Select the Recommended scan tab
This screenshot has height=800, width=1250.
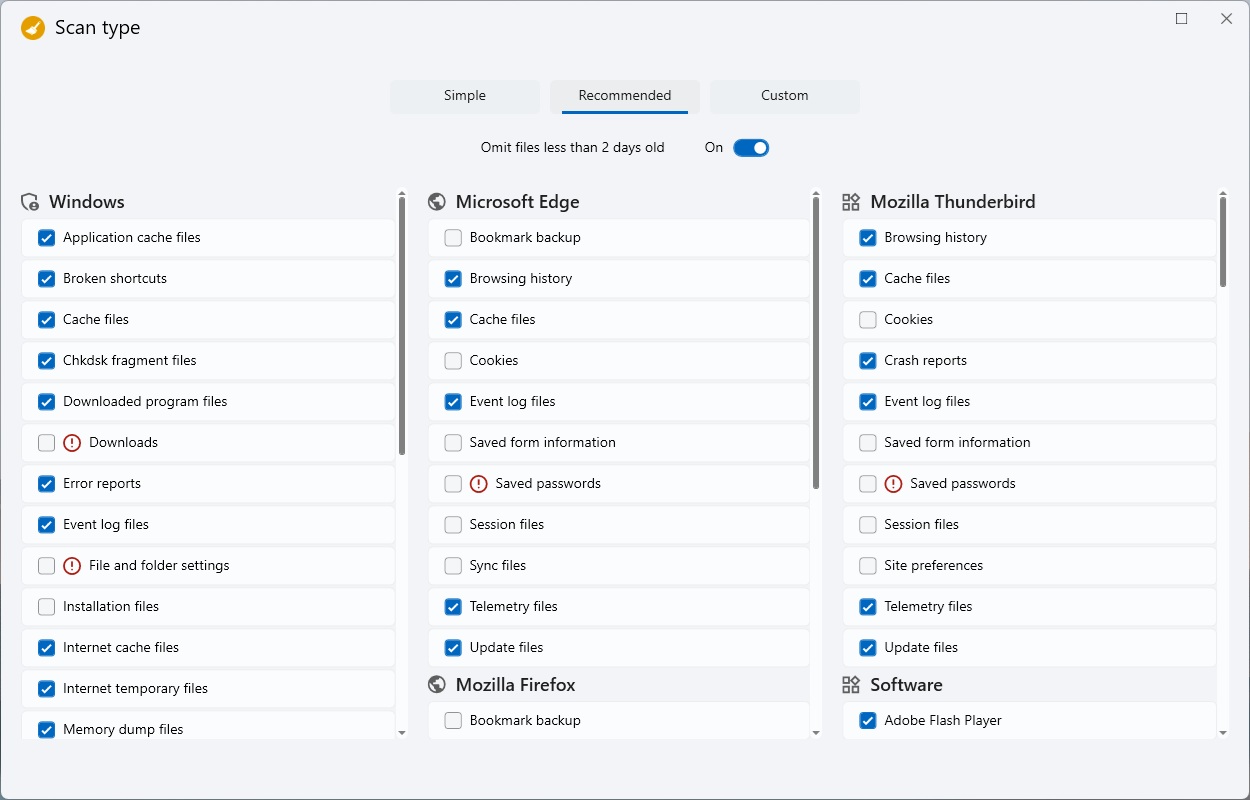pyautogui.click(x=625, y=96)
